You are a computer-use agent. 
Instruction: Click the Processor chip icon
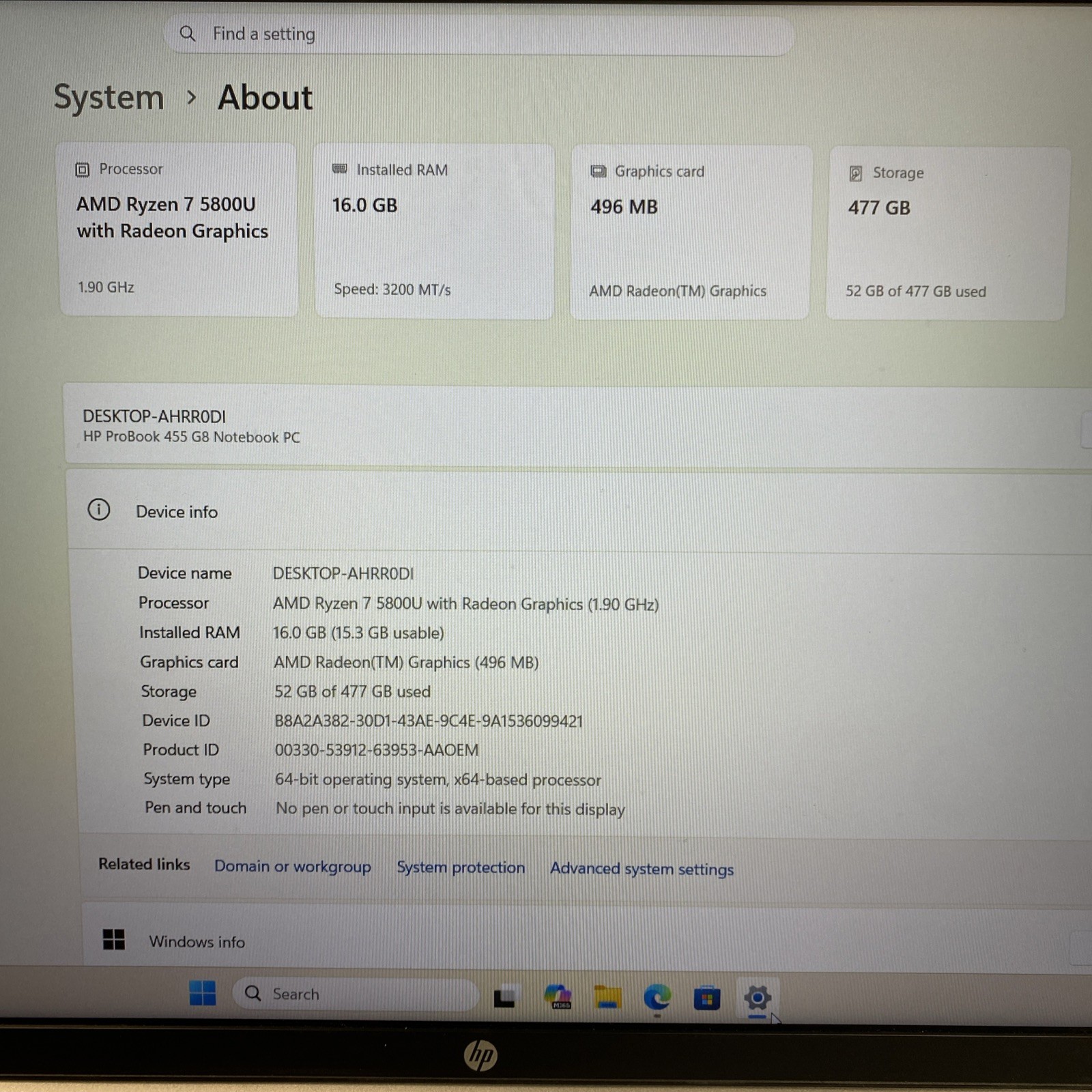click(82, 169)
